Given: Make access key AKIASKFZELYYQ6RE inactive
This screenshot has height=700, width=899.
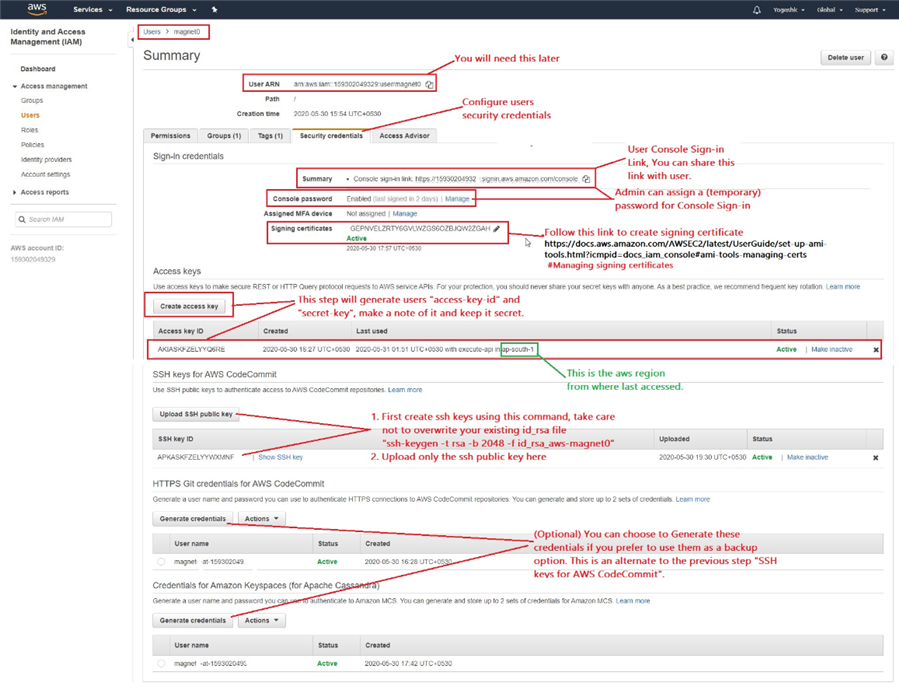Looking at the screenshot, I should pyautogui.click(x=831, y=350).
